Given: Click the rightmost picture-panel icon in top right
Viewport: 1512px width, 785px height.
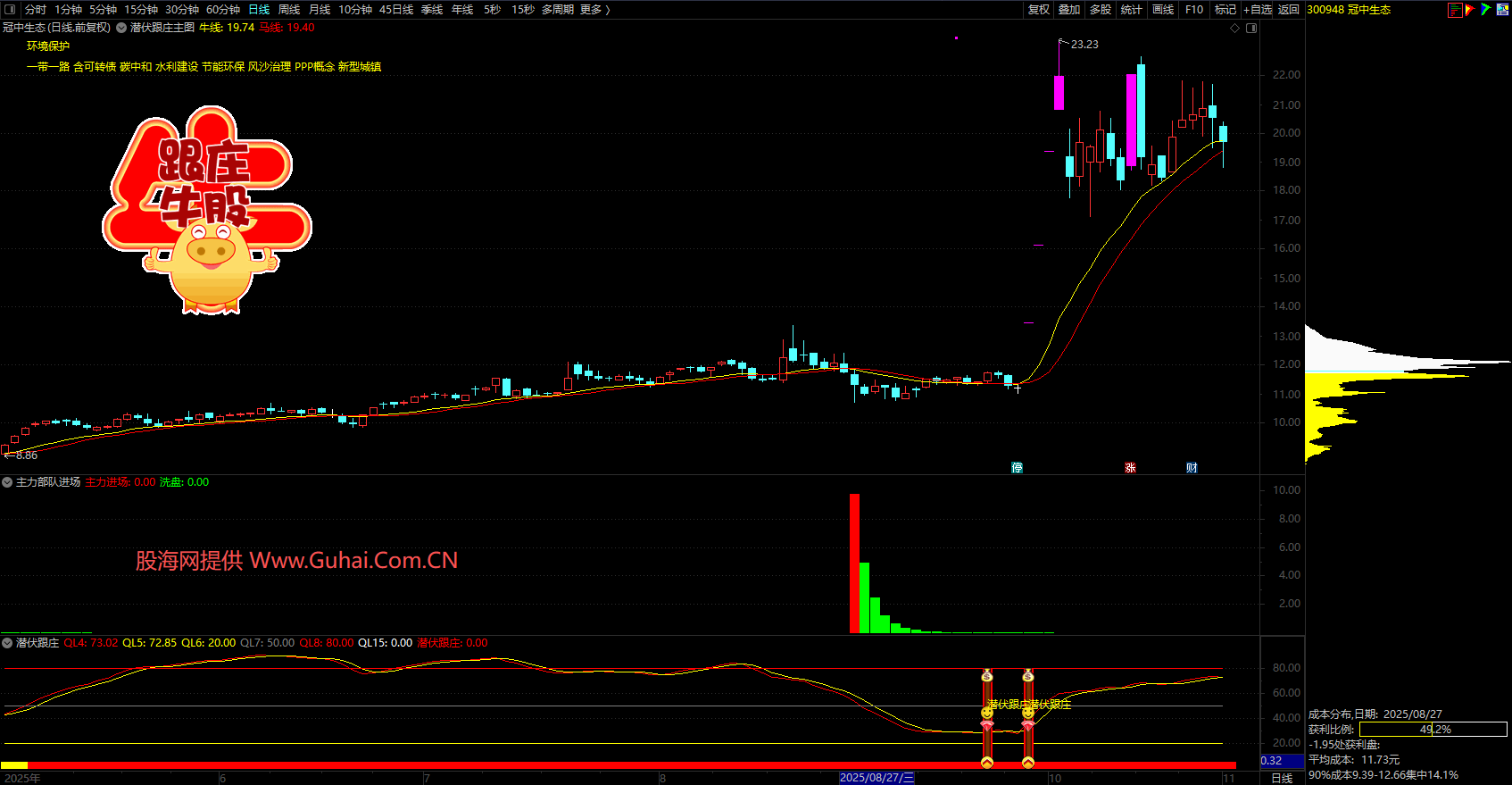Looking at the screenshot, I should [x=1501, y=10].
